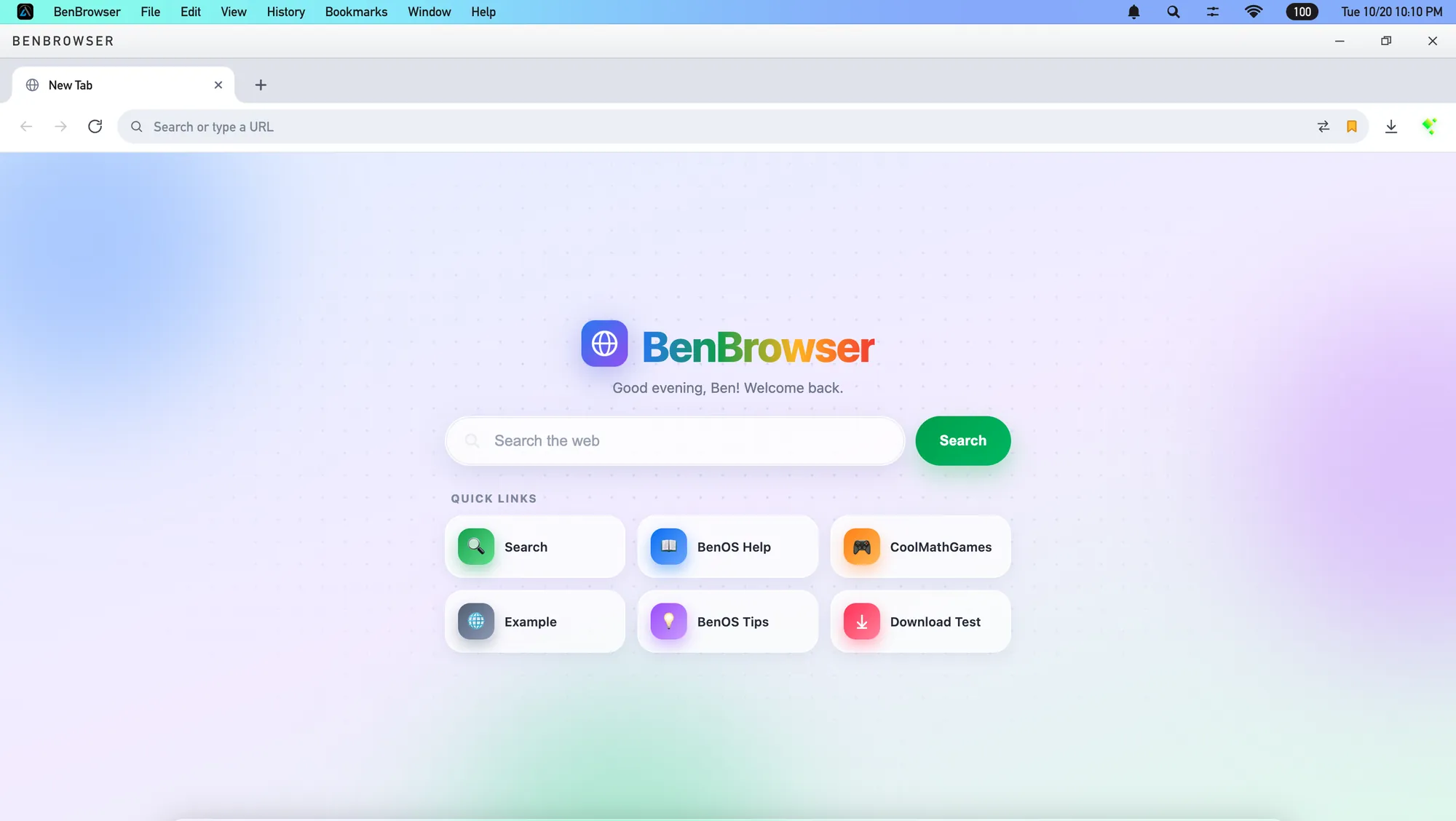Screen dimensions: 1456x821
Task: Click the forward navigation arrow
Action: [60, 127]
